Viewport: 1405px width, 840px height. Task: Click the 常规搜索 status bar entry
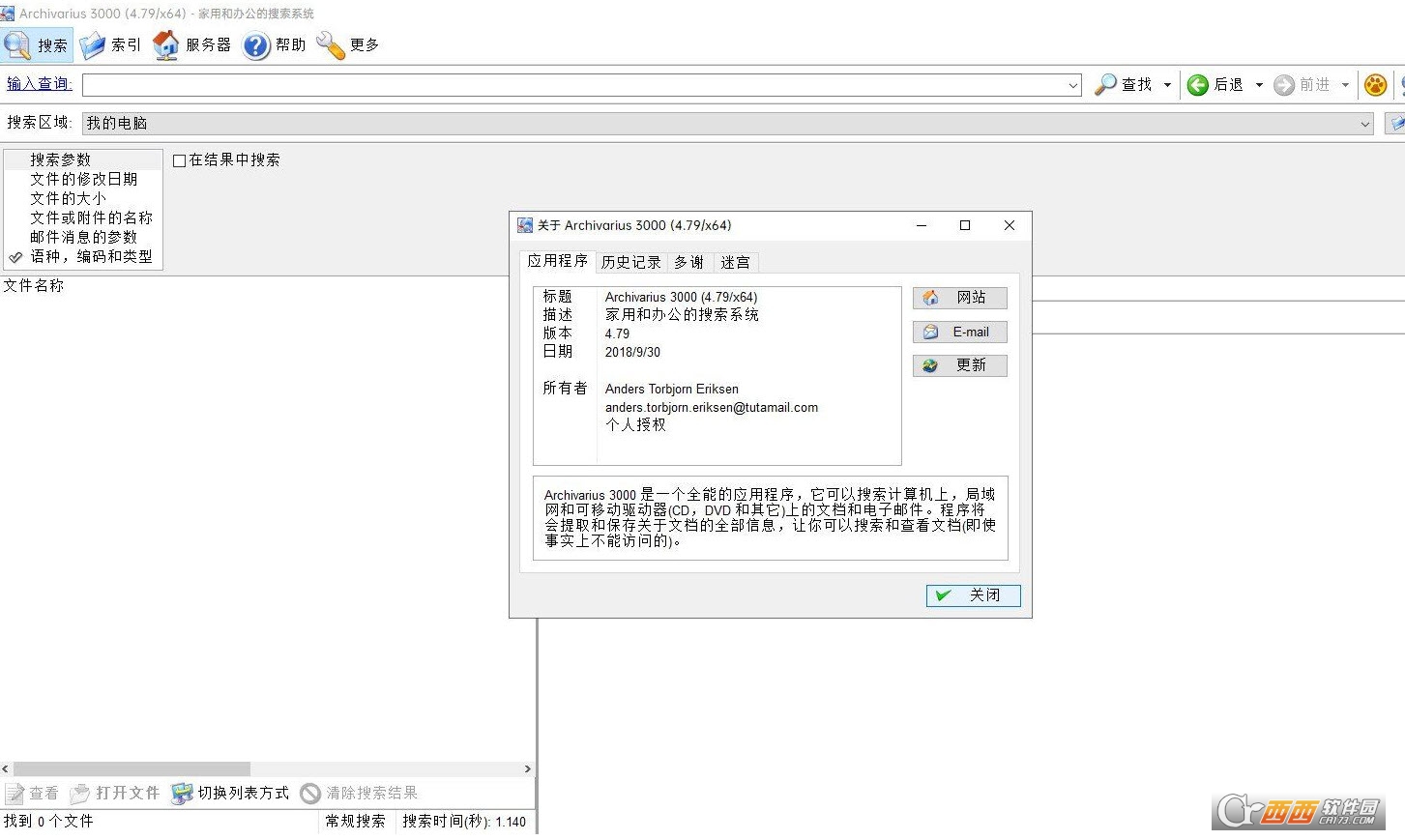coord(355,822)
